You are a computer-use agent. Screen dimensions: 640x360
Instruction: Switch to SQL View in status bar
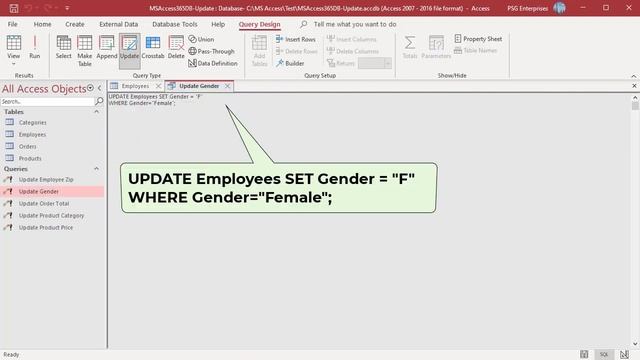(x=604, y=354)
